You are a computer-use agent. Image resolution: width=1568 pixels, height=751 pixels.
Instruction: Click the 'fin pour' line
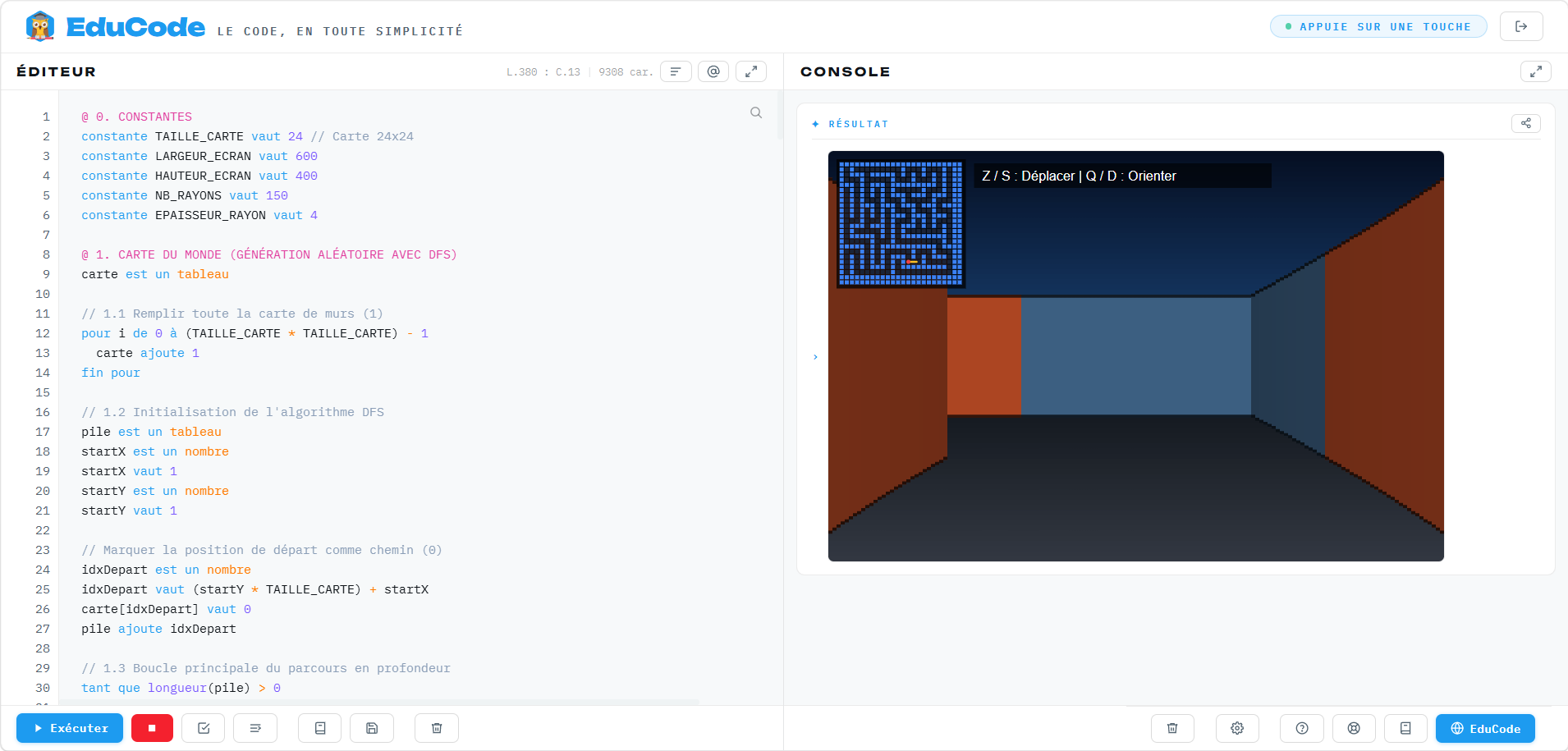111,373
